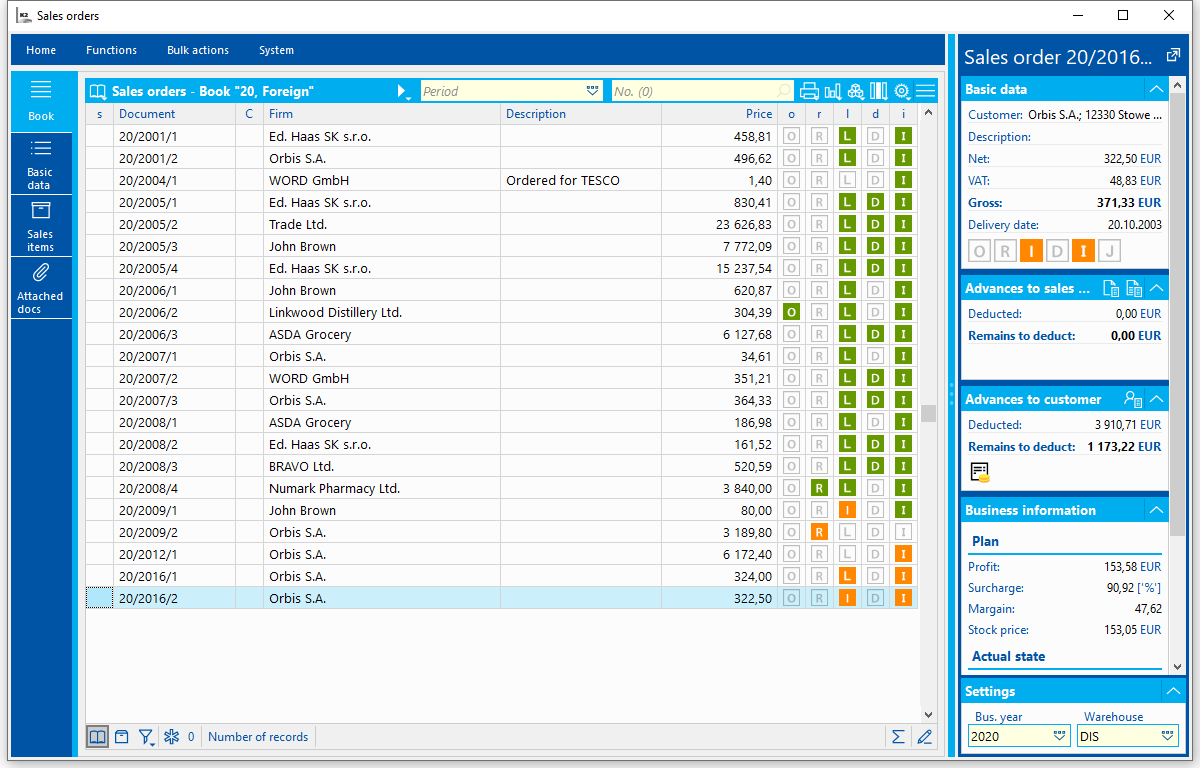Open the hamburger menu in list toolbar
1200x768 pixels.
coord(925,91)
